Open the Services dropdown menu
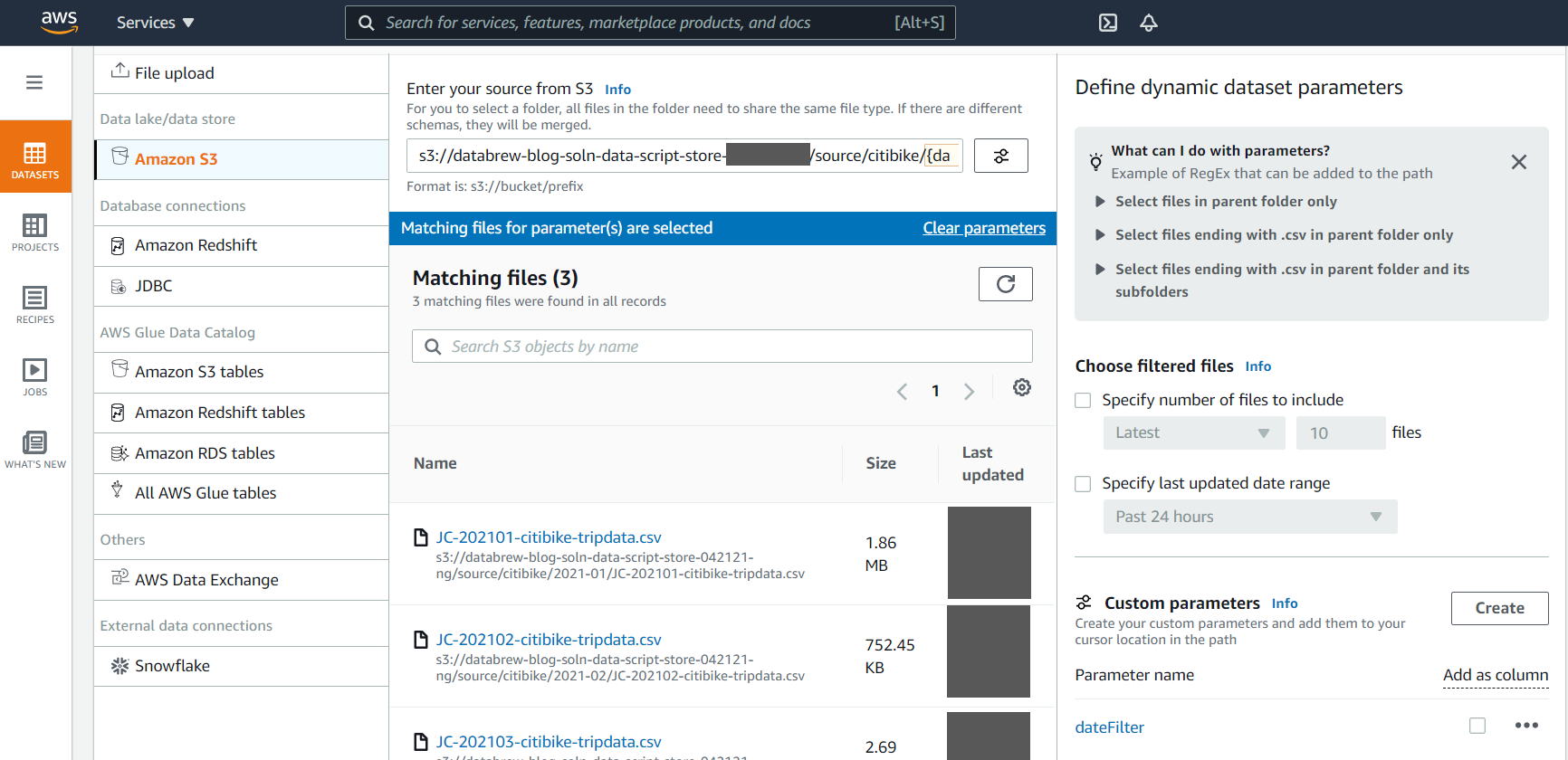1568x760 pixels. point(155,23)
